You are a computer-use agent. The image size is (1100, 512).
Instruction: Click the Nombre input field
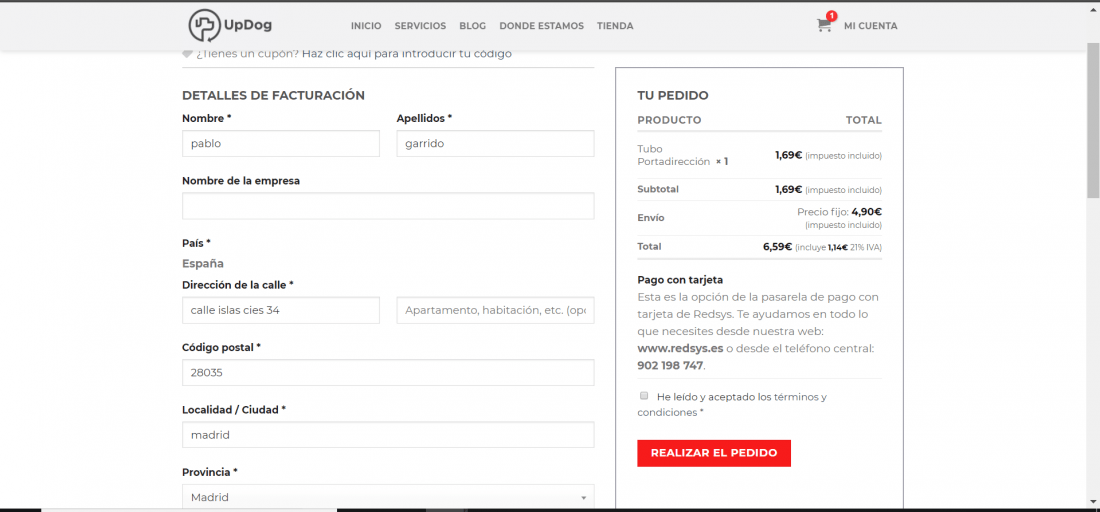[281, 143]
